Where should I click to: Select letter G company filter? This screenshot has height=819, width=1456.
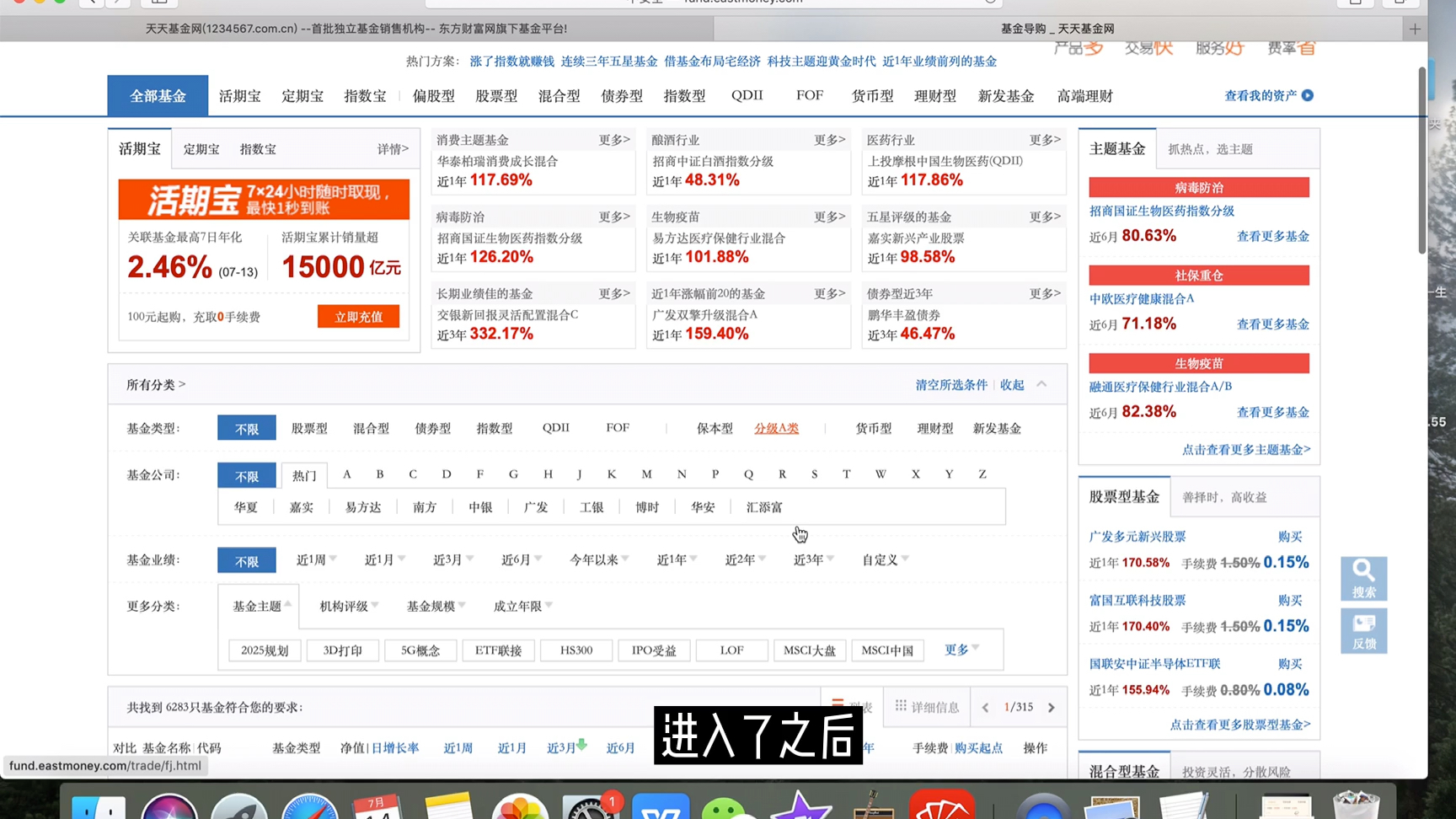coord(513,474)
